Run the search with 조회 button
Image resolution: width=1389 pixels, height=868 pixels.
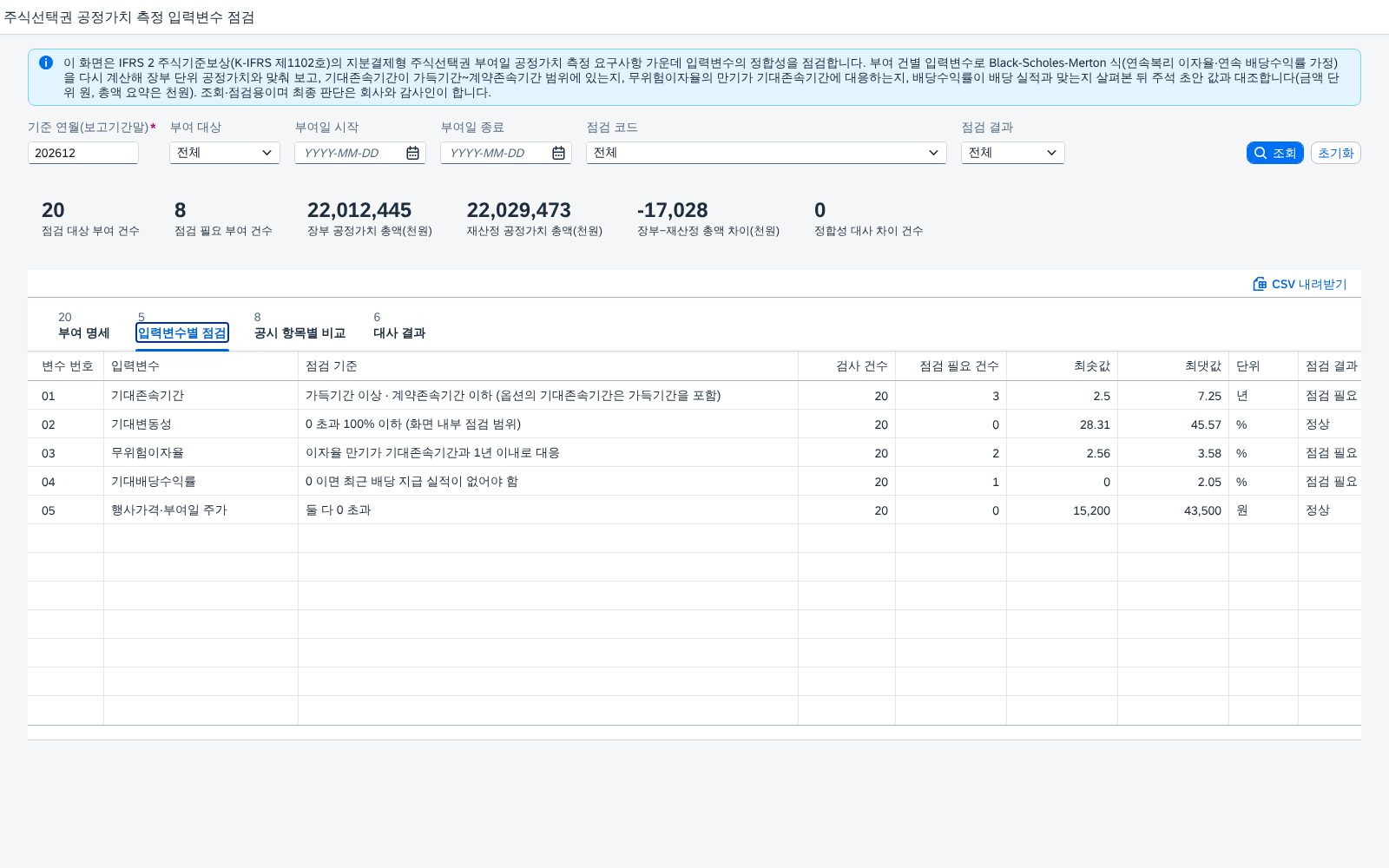(x=1275, y=153)
